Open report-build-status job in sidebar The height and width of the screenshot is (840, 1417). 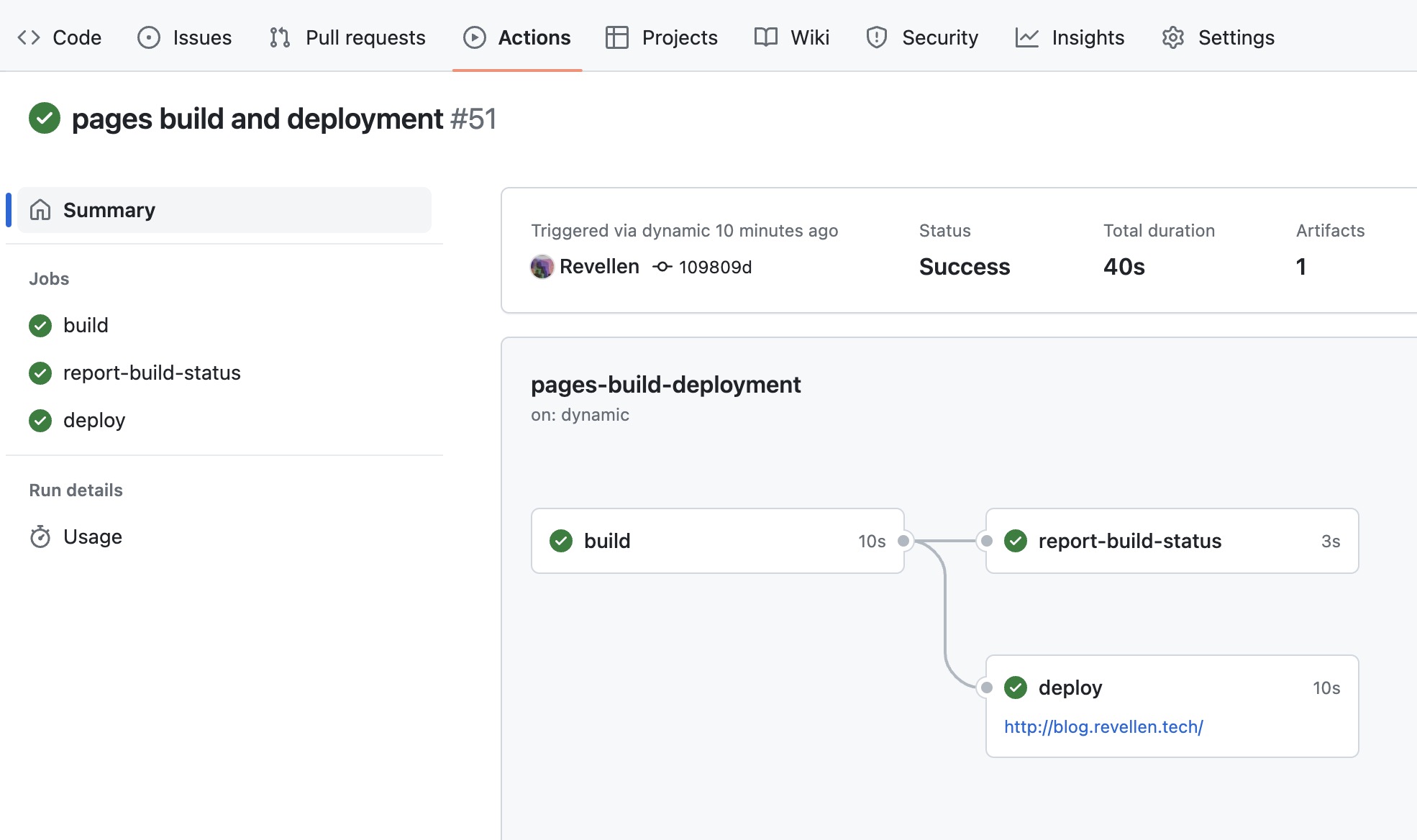(152, 373)
